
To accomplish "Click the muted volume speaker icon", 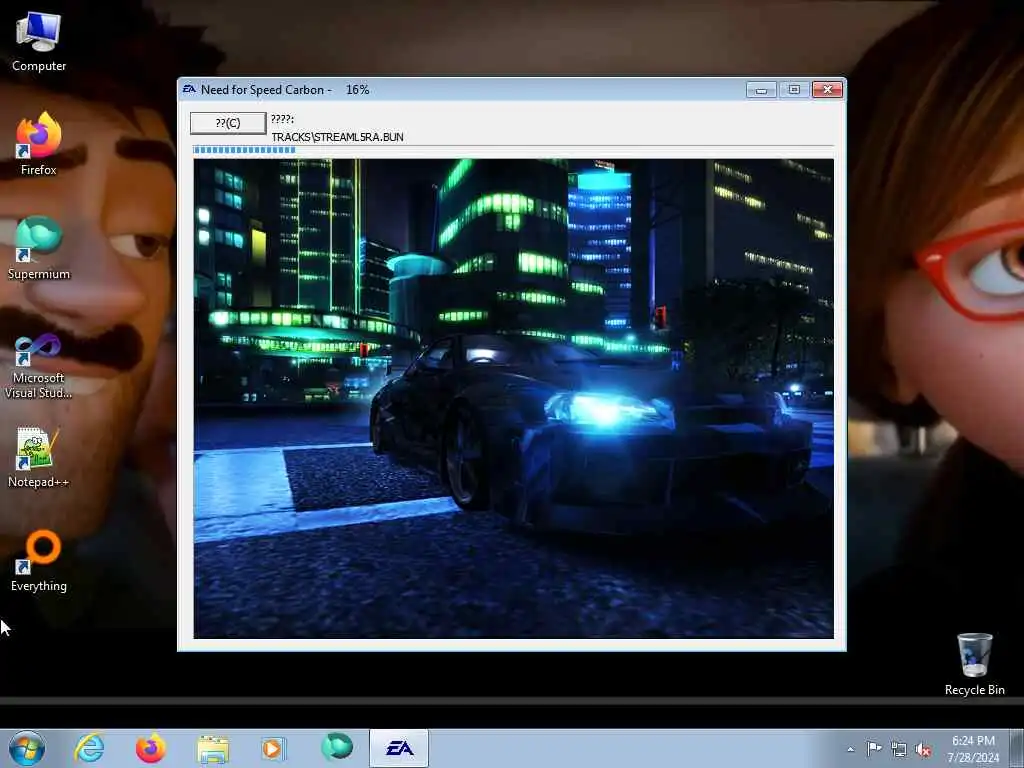I will pyautogui.click(x=923, y=749).
